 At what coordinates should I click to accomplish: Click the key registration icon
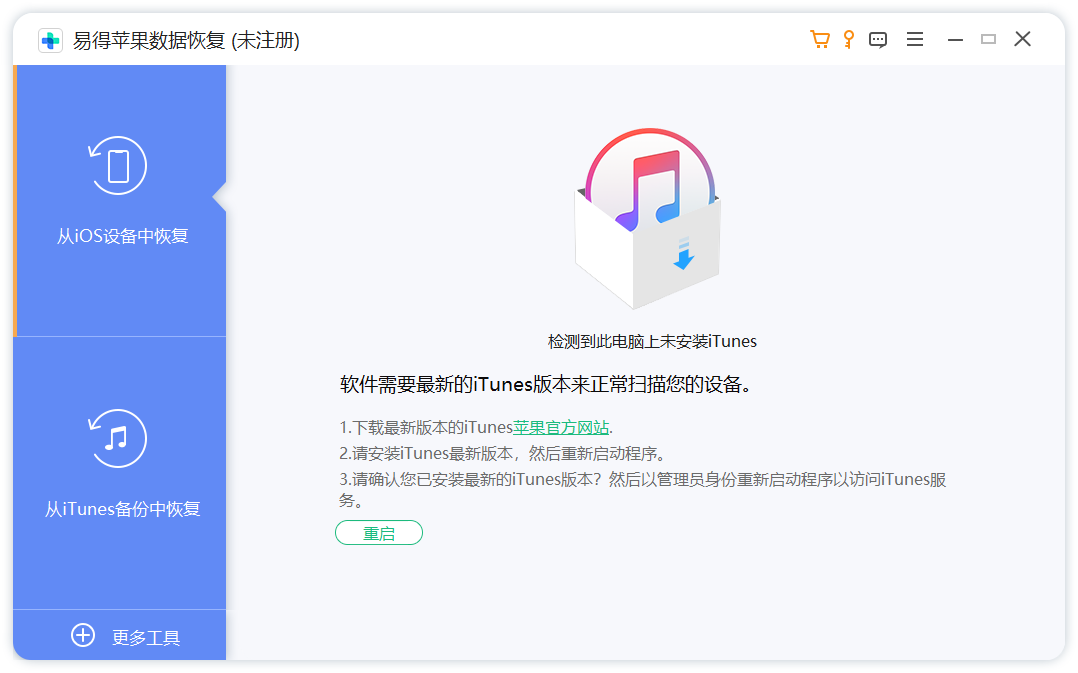848,38
